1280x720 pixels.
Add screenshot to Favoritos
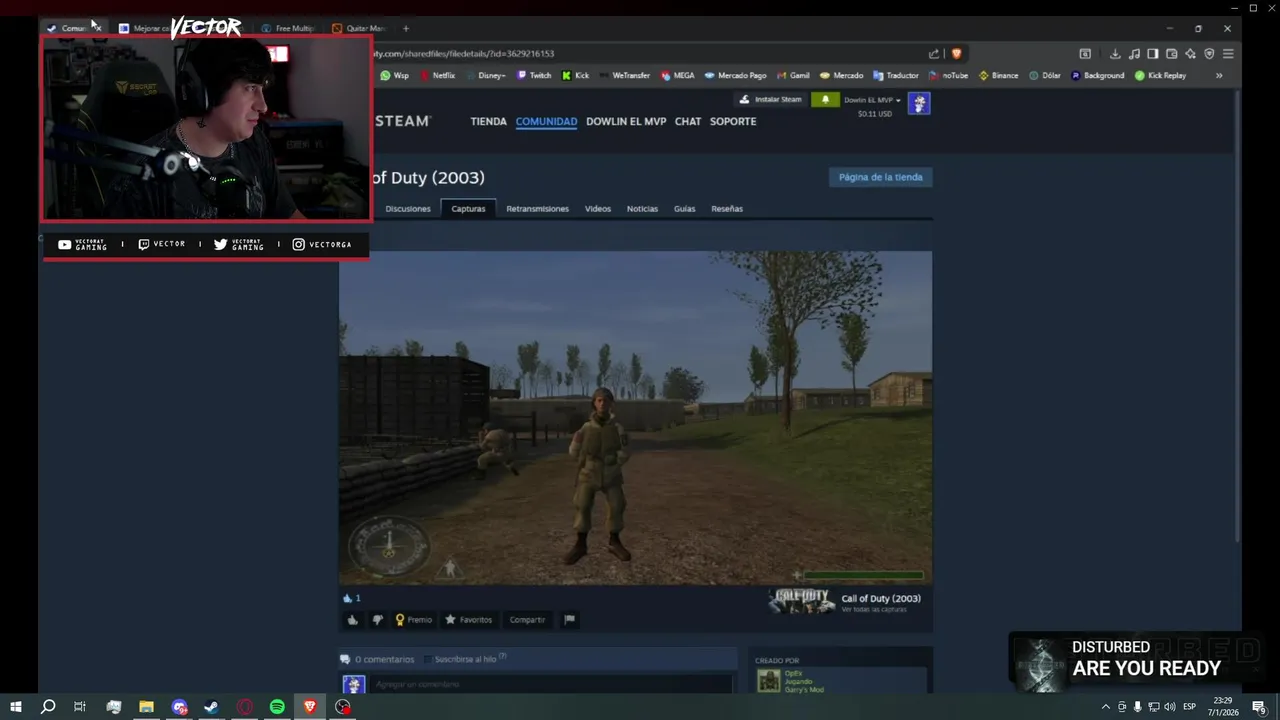tap(468, 620)
